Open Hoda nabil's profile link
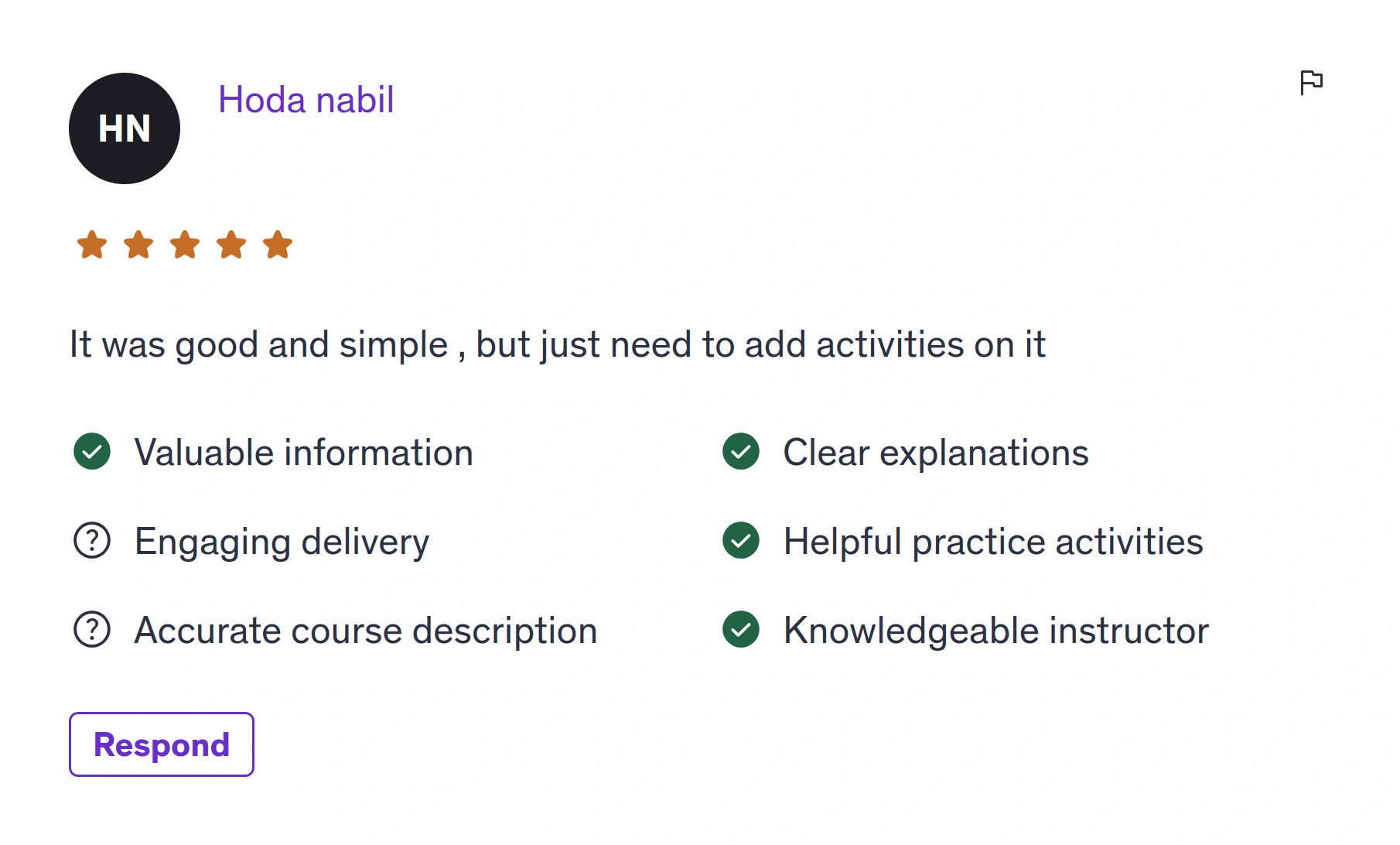This screenshot has width=1400, height=845. (x=306, y=100)
